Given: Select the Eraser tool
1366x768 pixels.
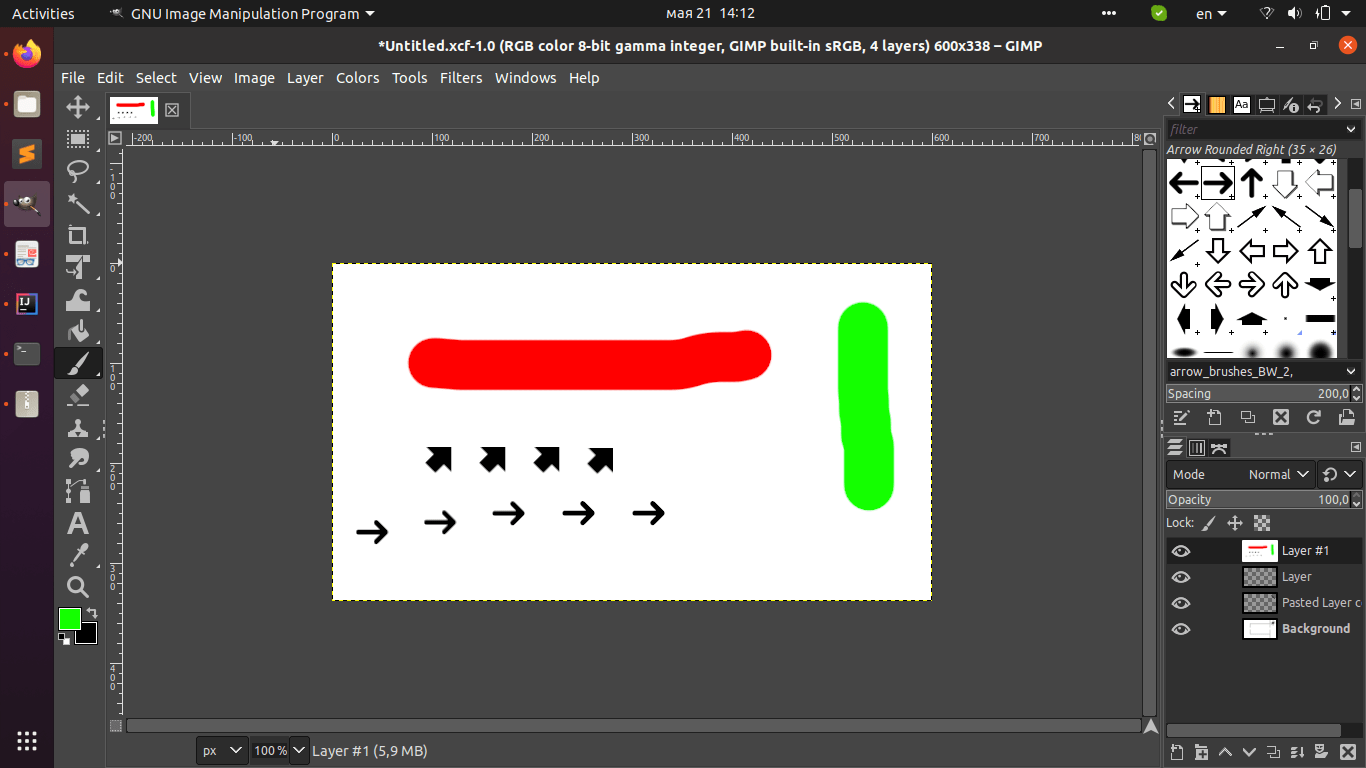Looking at the screenshot, I should point(78,395).
